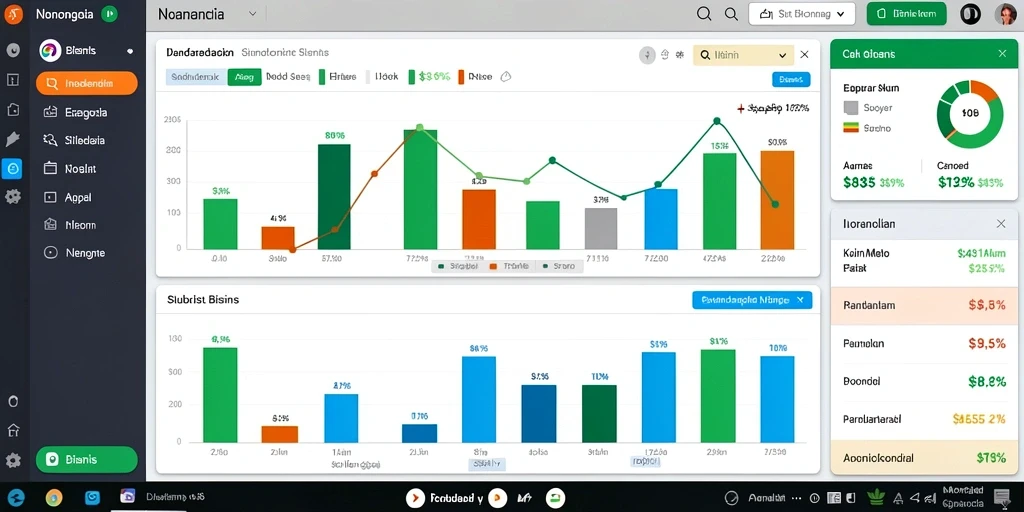Click the green button in the top bar
This screenshot has height=512, width=1024.
click(906, 13)
